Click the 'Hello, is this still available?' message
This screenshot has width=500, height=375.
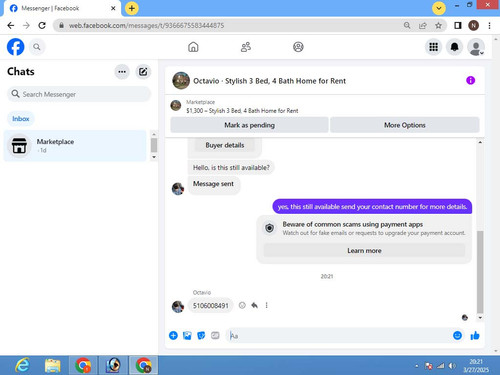point(231,168)
